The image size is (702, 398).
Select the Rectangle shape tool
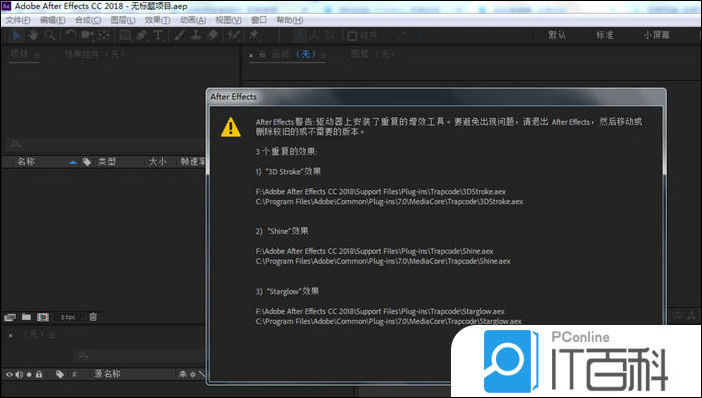[125, 35]
